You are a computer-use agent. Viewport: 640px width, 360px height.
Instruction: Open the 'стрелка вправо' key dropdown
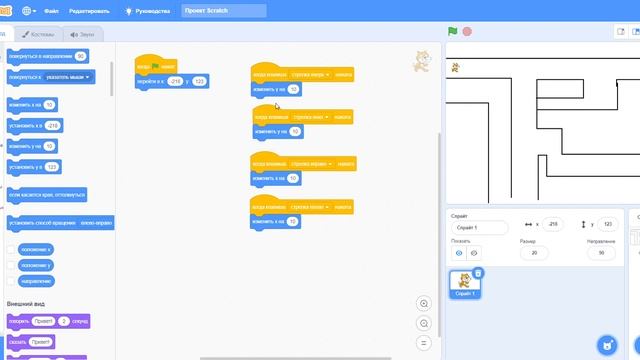click(312, 164)
